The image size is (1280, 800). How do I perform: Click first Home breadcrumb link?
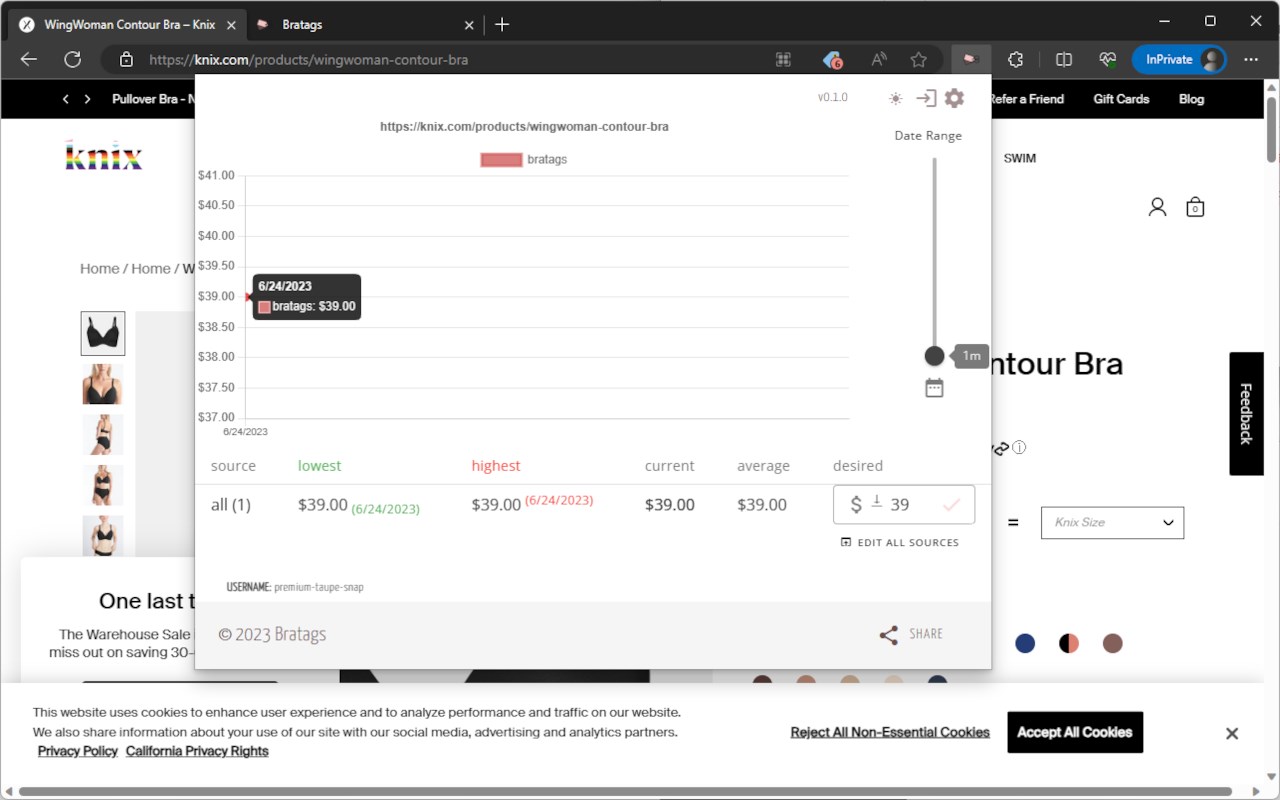coord(100,268)
